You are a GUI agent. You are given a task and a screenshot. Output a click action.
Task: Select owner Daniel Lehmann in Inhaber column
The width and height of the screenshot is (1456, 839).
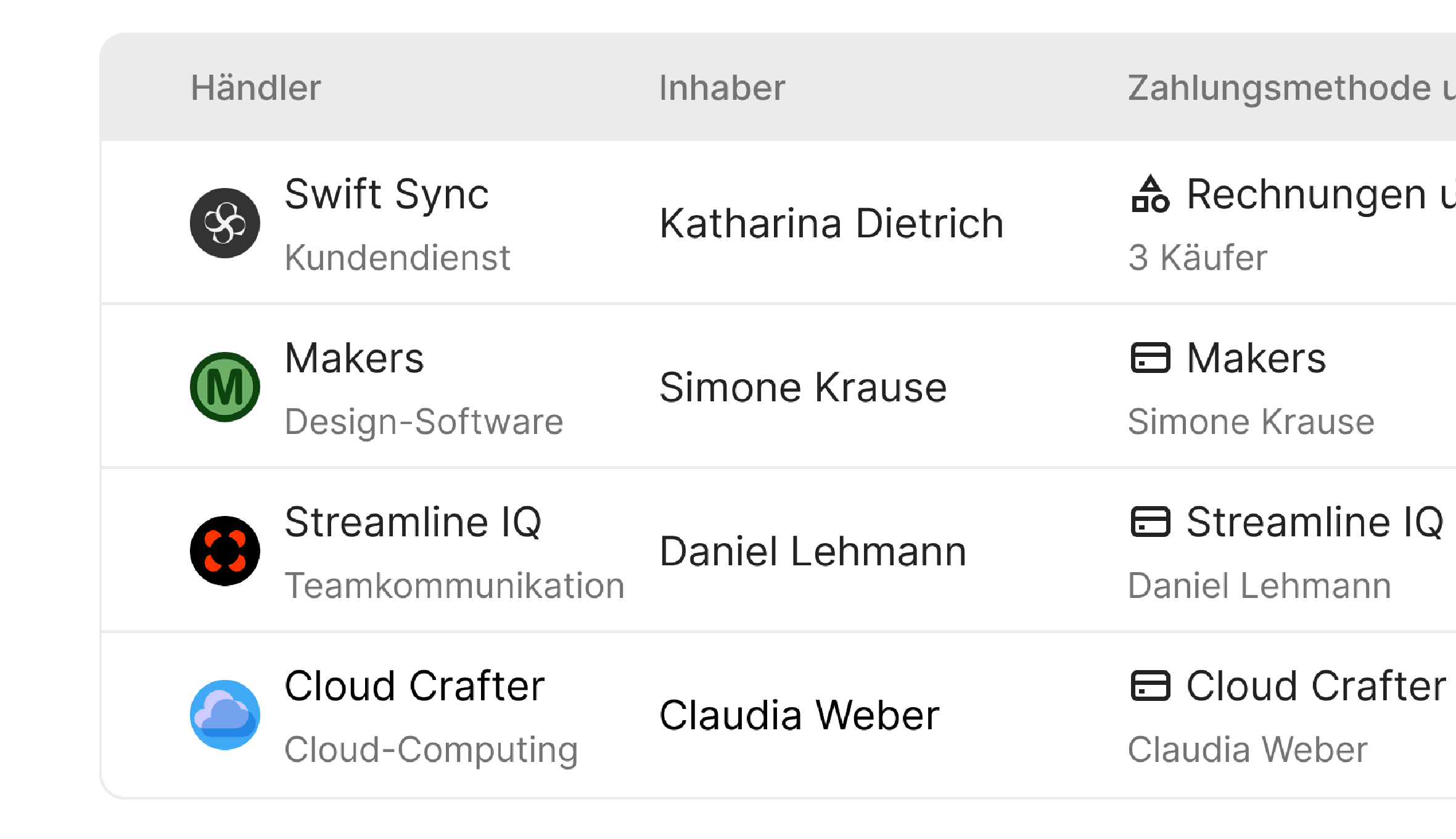[x=813, y=551]
